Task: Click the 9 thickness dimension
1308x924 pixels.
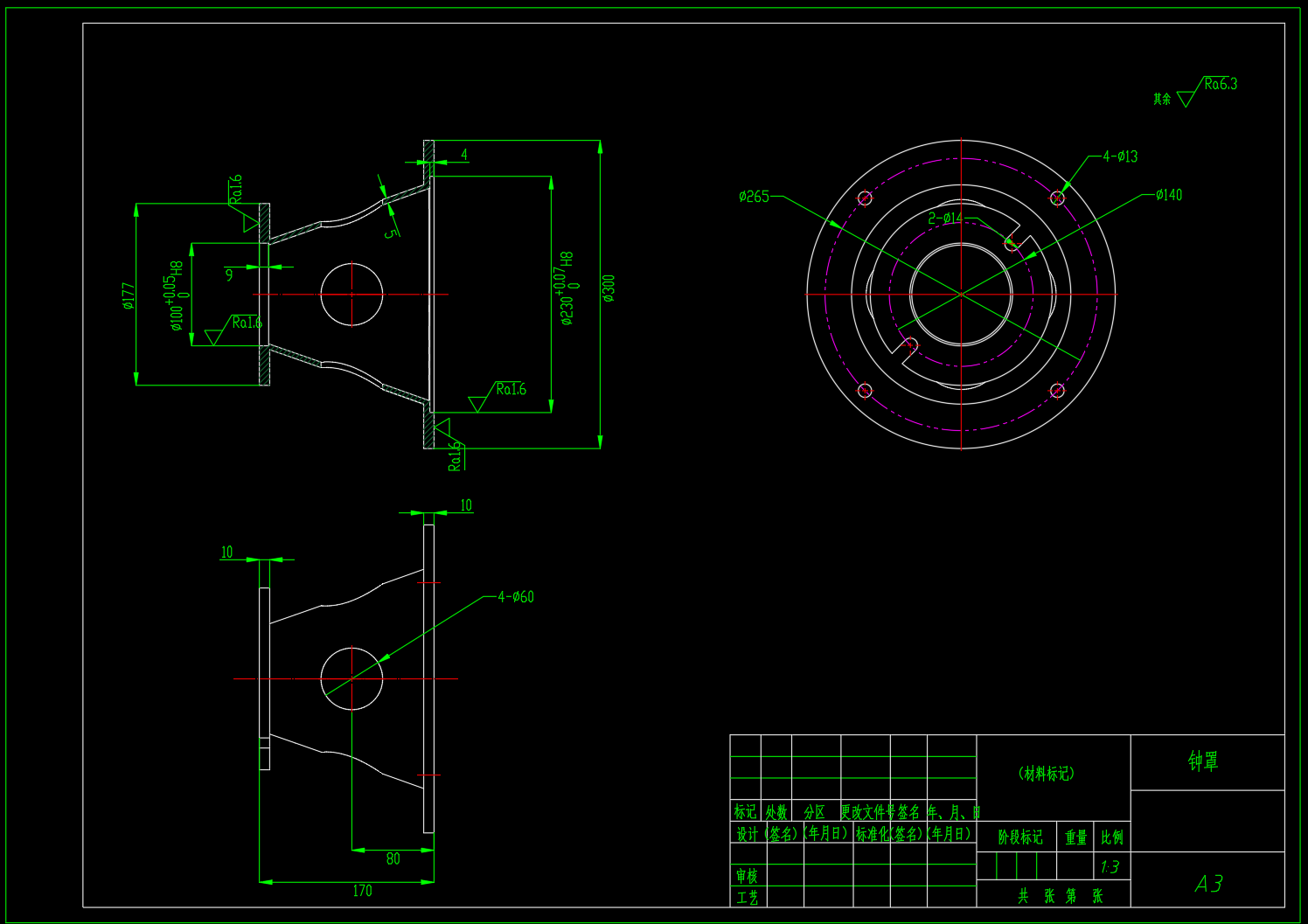Action: click(x=229, y=274)
